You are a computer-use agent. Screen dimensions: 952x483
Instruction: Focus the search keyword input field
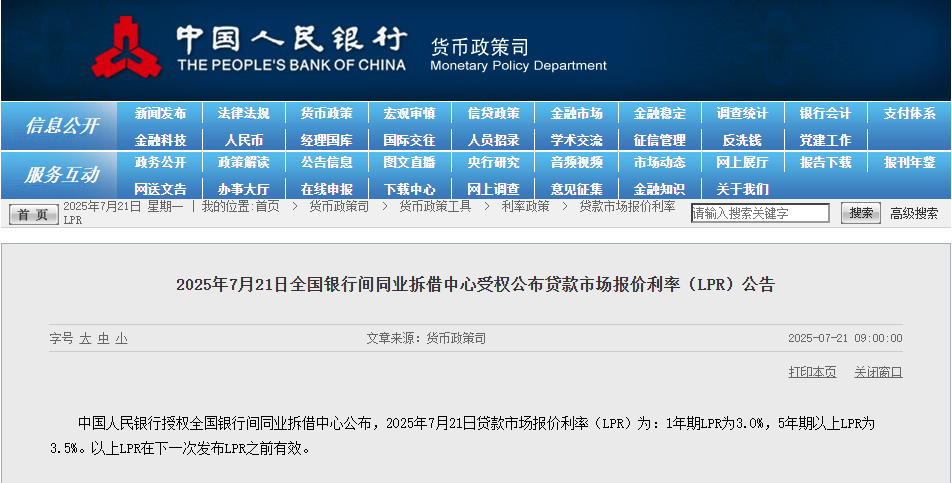[760, 213]
